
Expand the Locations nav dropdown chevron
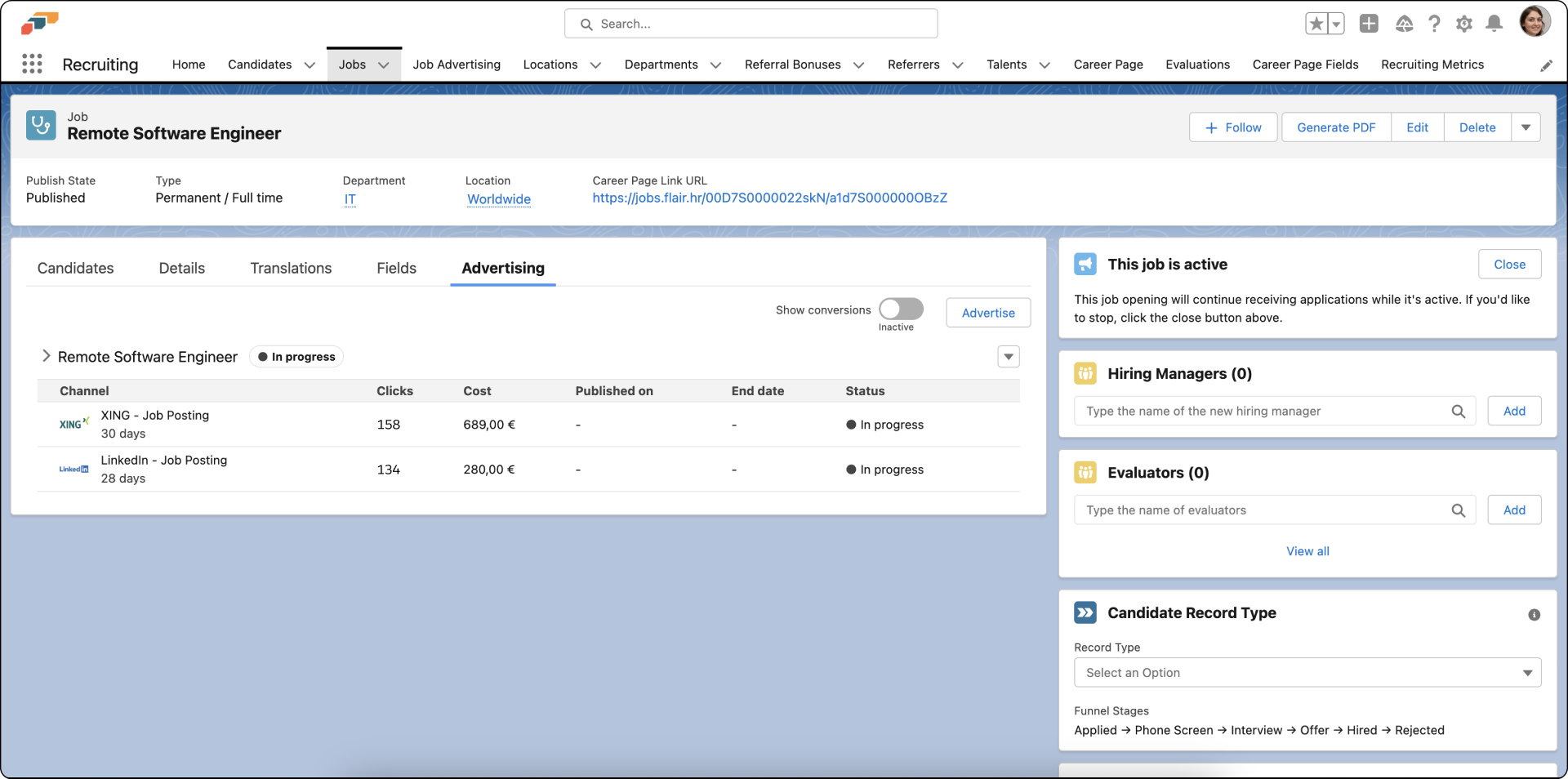coord(595,65)
